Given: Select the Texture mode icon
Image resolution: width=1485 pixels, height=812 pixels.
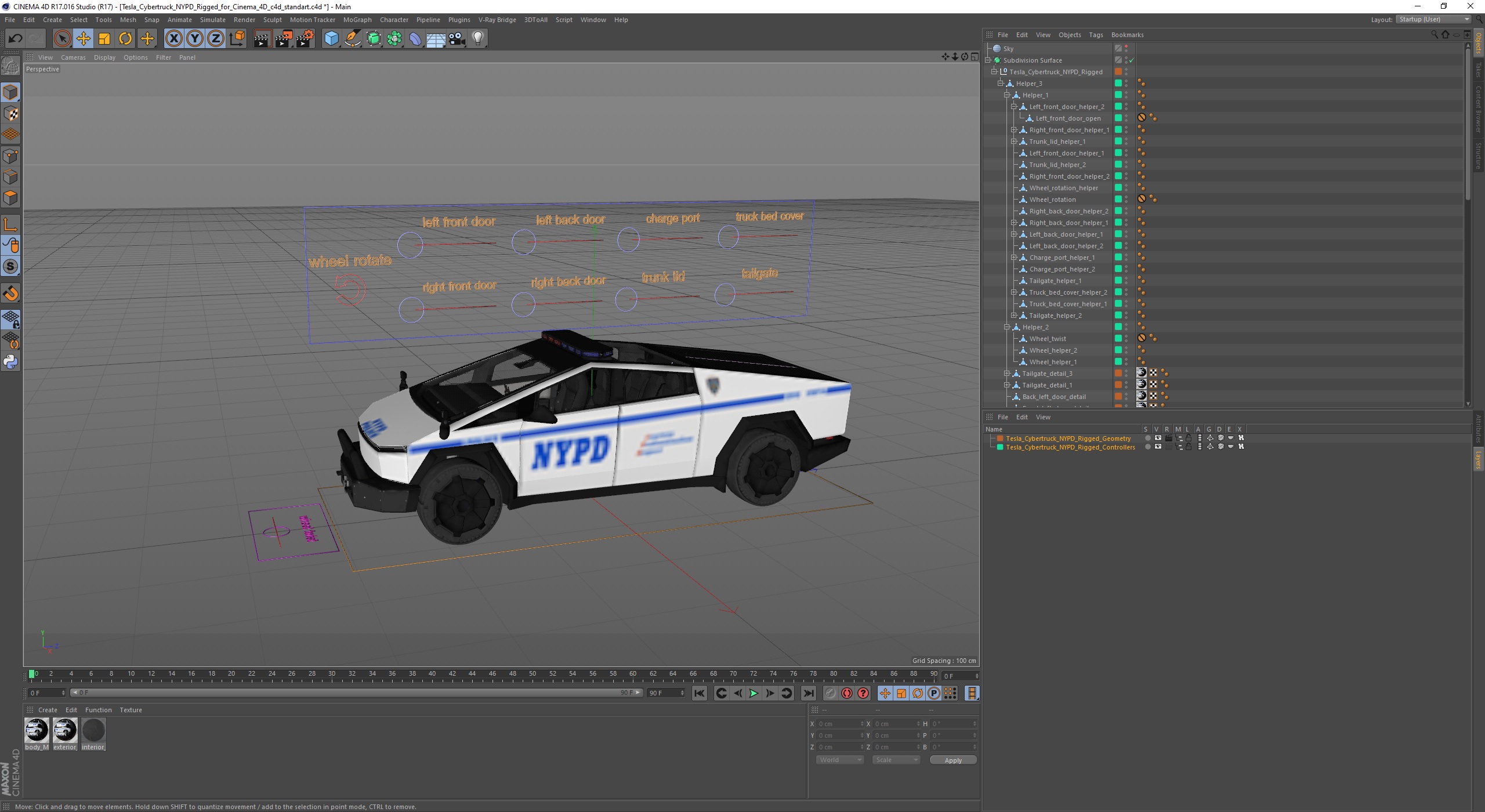Looking at the screenshot, I should pyautogui.click(x=10, y=114).
